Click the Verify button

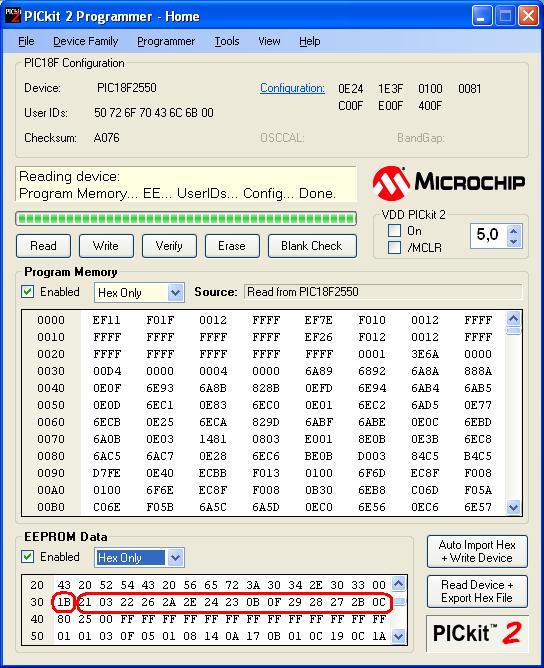[x=169, y=246]
